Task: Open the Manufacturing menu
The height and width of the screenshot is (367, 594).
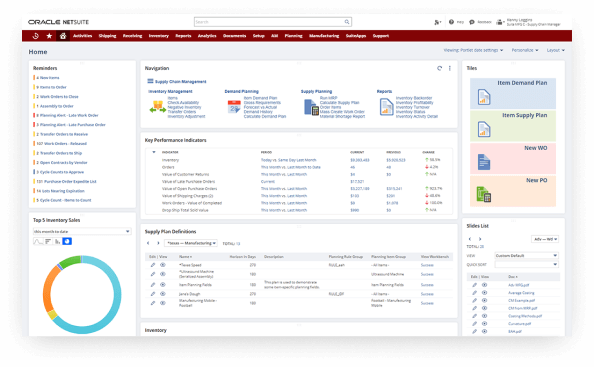Action: tap(324, 36)
